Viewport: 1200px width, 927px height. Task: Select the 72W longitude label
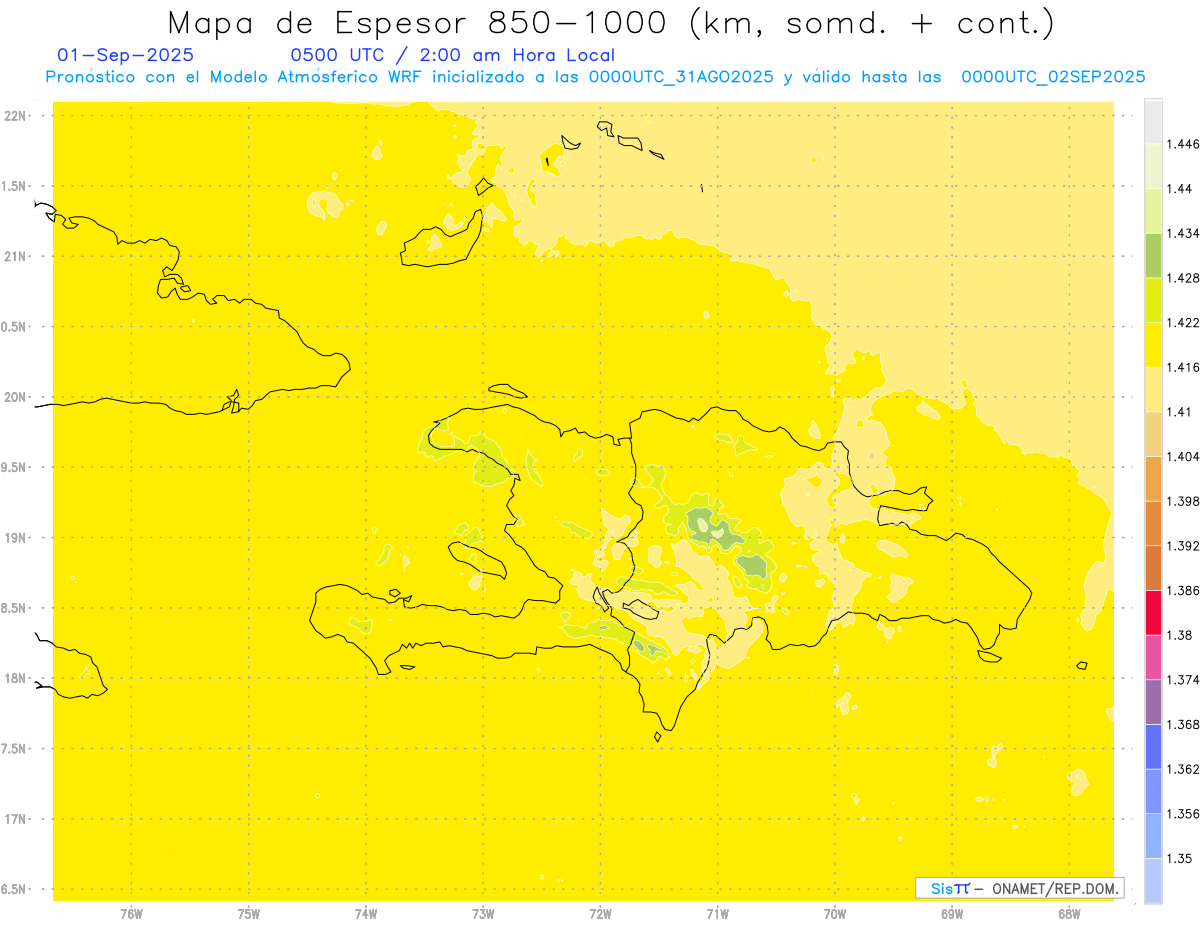[600, 913]
